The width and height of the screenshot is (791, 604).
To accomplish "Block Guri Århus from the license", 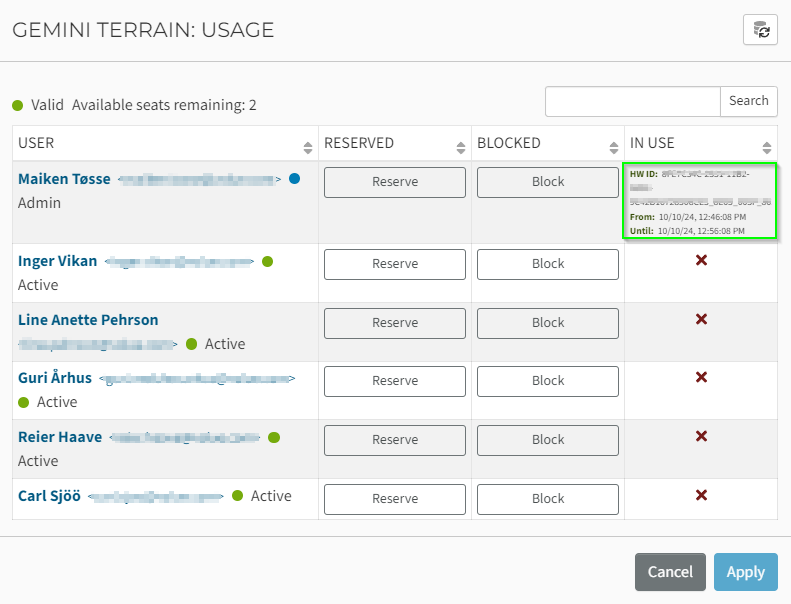I will tap(548, 381).
